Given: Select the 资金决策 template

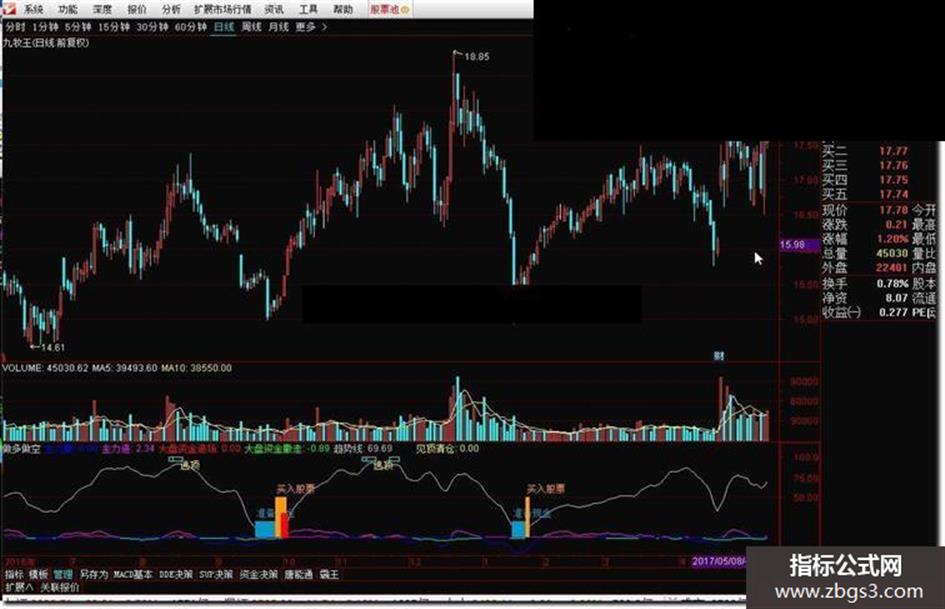Looking at the screenshot, I should tap(259, 575).
